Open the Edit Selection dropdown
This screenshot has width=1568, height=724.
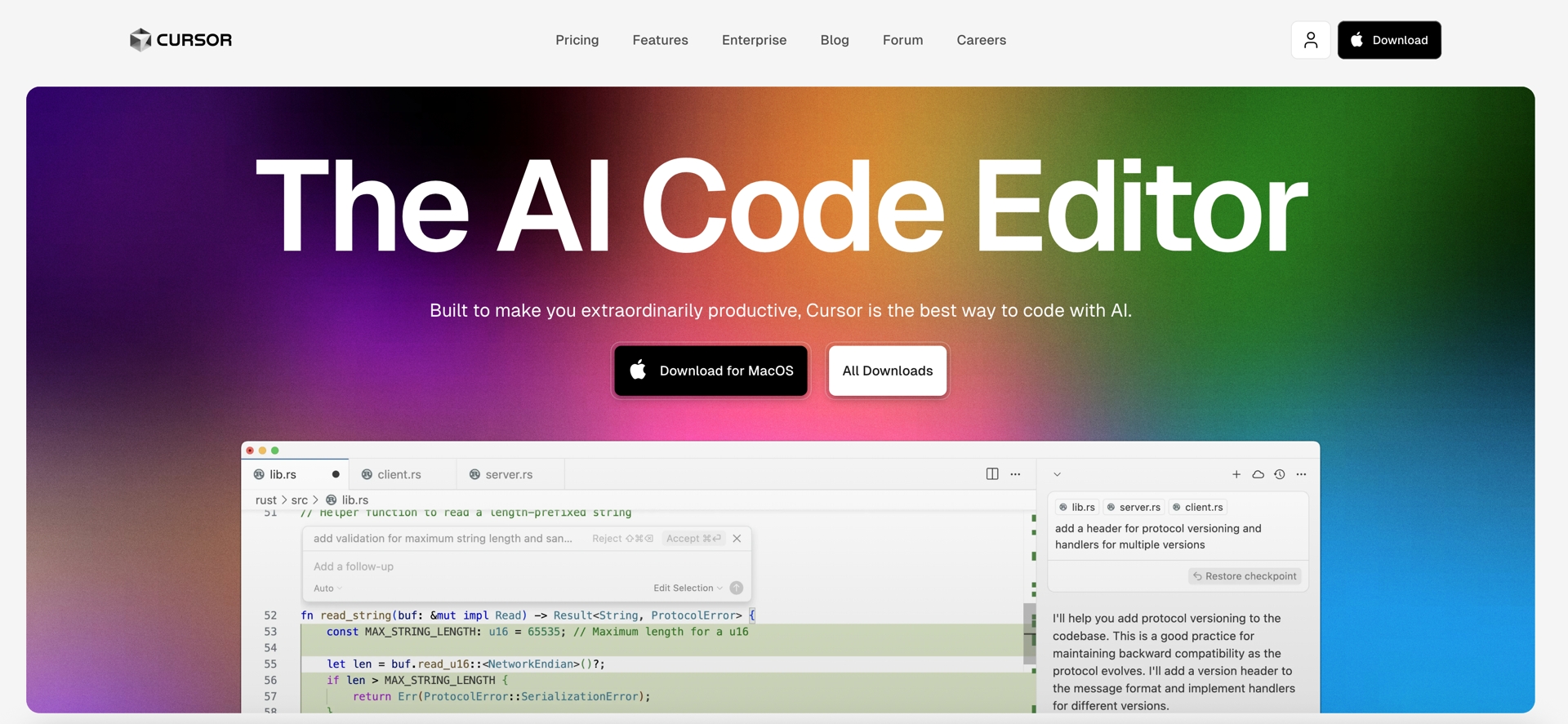[x=688, y=589]
